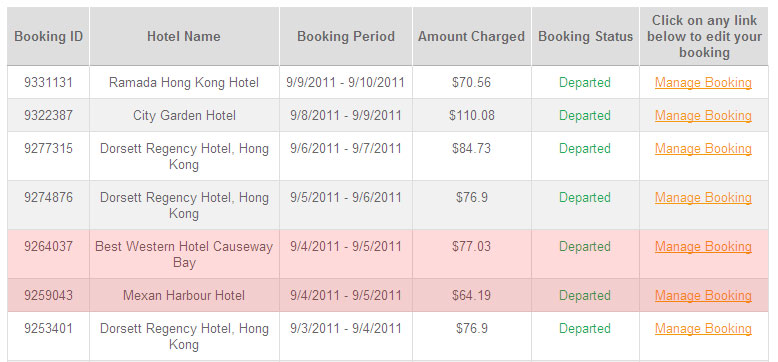Open Manage Booking for booking 9331131
778x362 pixels.
tap(703, 82)
